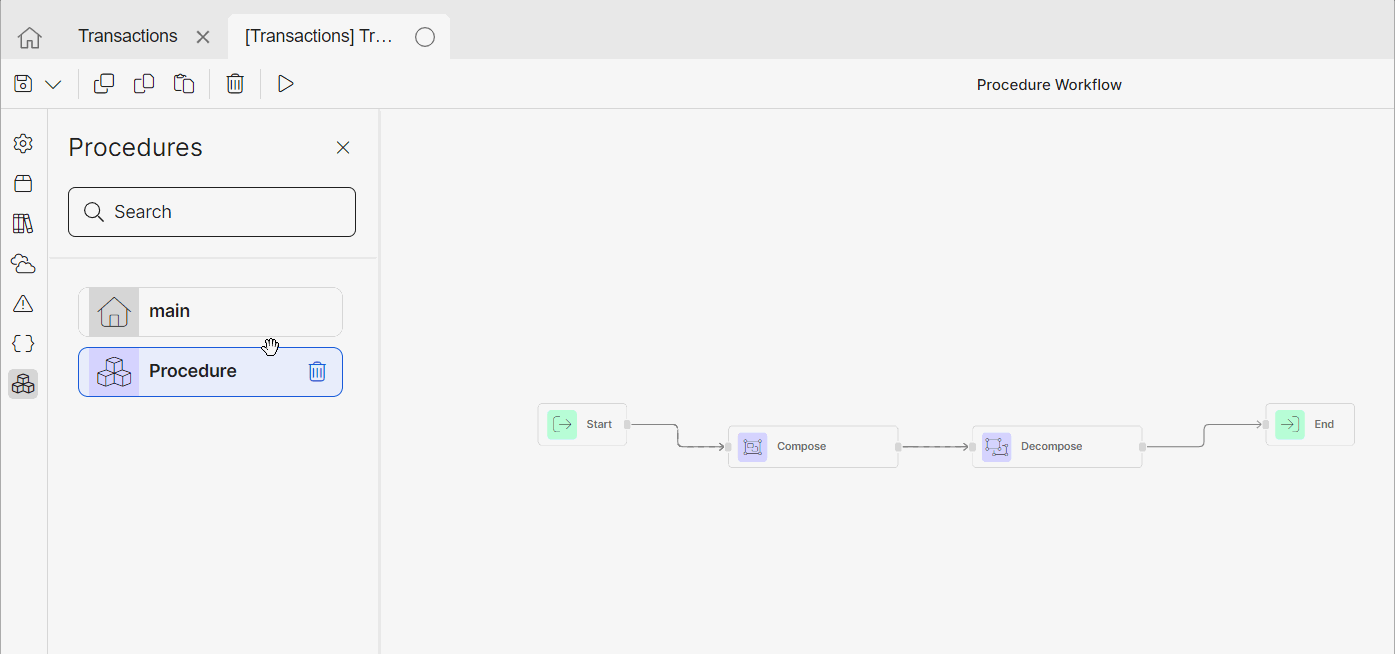This screenshot has width=1395, height=654.
Task: Expand the save options dropdown arrow
Action: tap(53, 84)
